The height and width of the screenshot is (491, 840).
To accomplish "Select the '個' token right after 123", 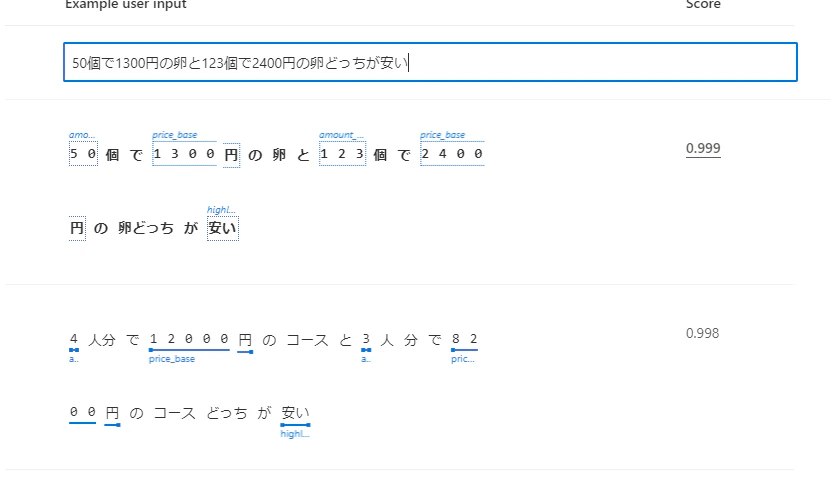I will pos(380,155).
